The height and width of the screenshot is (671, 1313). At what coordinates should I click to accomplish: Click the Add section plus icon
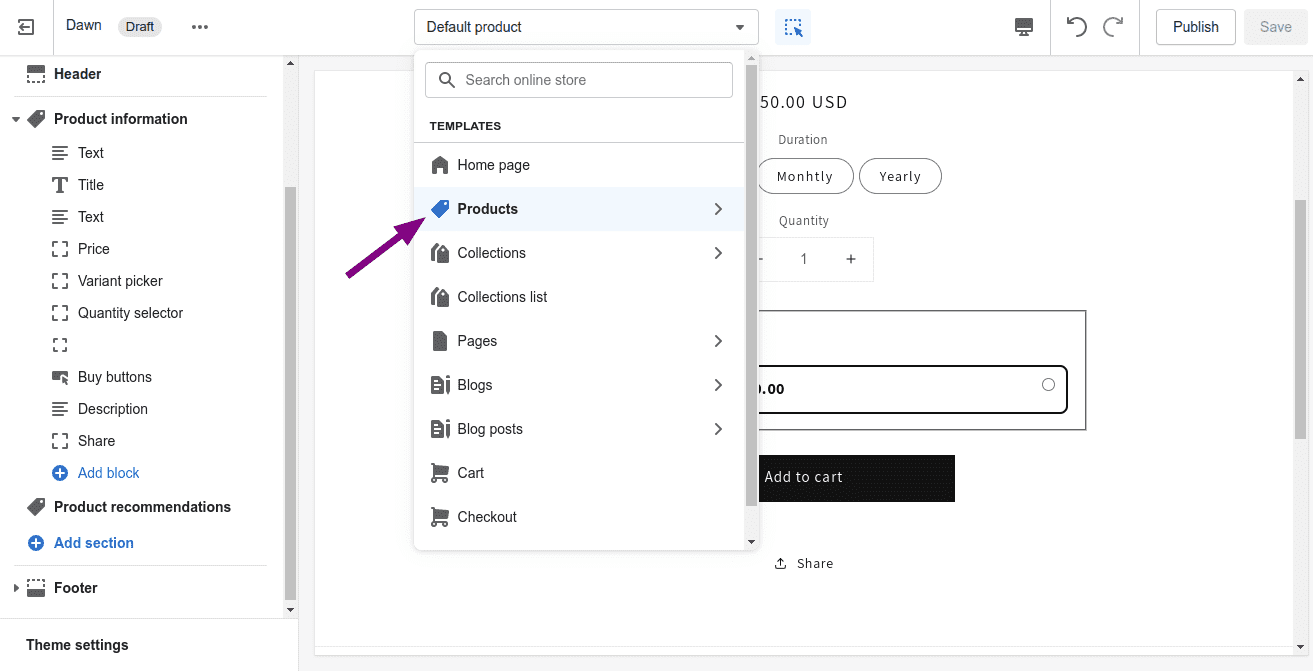[x=36, y=543]
